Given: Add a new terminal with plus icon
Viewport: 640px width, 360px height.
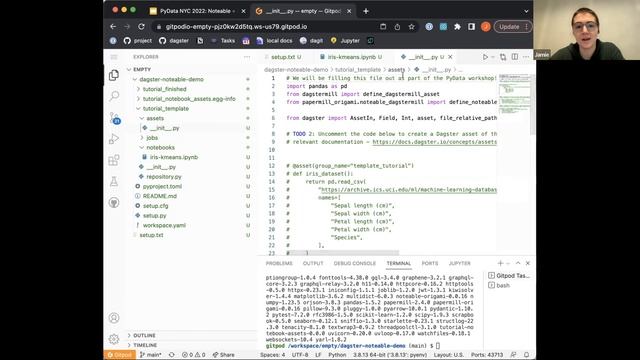Looking at the screenshot, I should click(500, 263).
